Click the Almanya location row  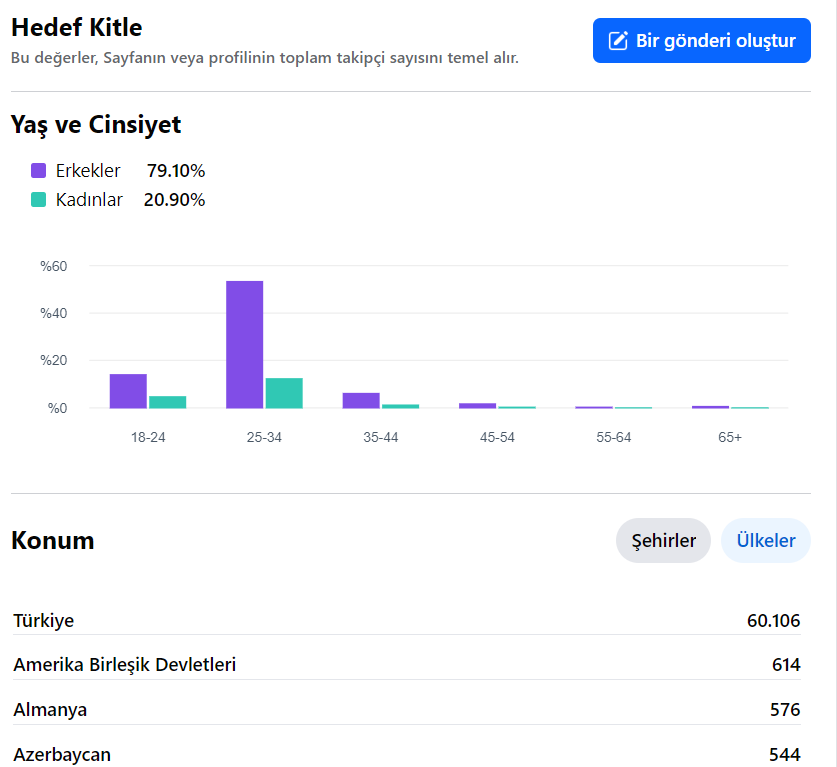pyautogui.click(x=407, y=709)
